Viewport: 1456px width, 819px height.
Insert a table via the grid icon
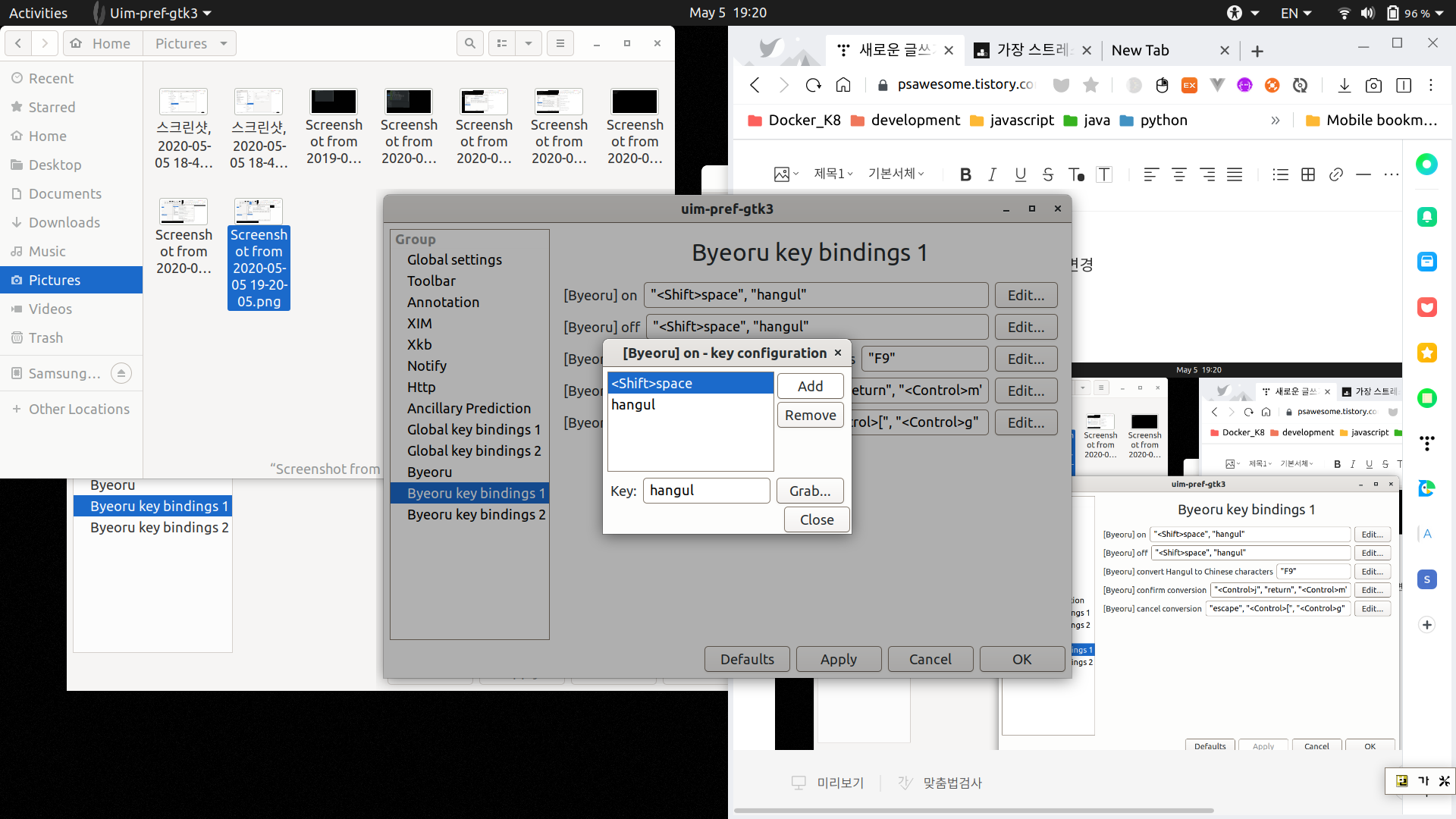click(x=1308, y=174)
